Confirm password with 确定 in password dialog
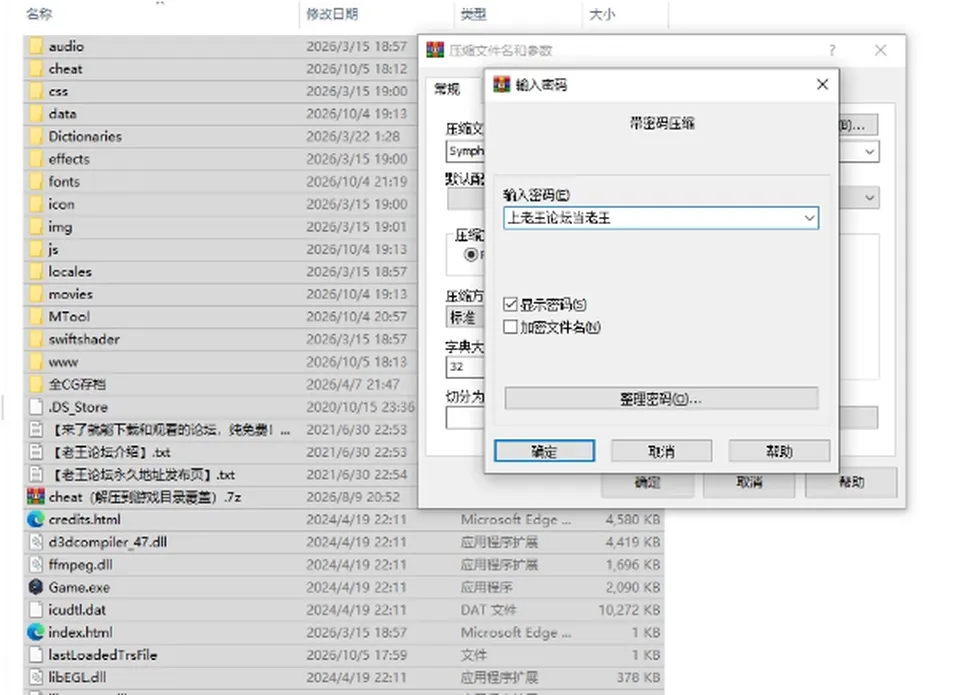This screenshot has width=960, height=695. pyautogui.click(x=544, y=451)
